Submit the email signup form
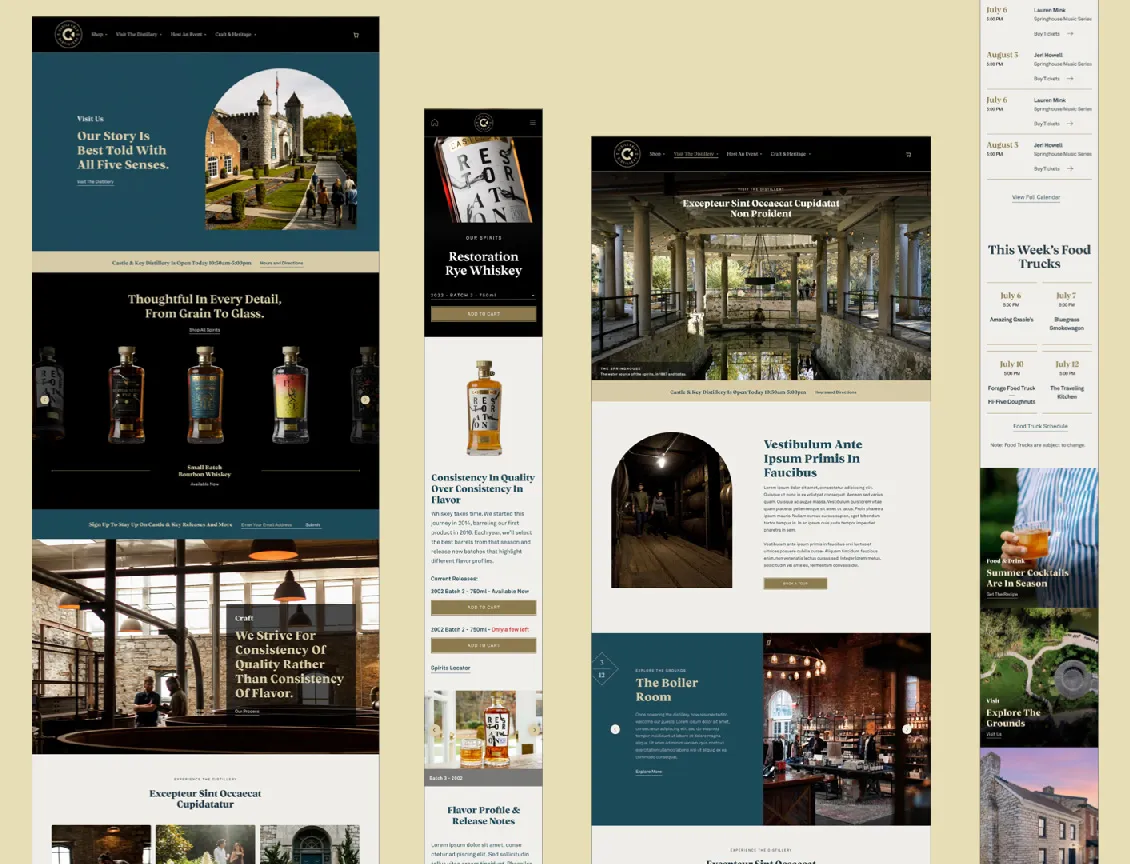The height and width of the screenshot is (864, 1130). coord(313,525)
